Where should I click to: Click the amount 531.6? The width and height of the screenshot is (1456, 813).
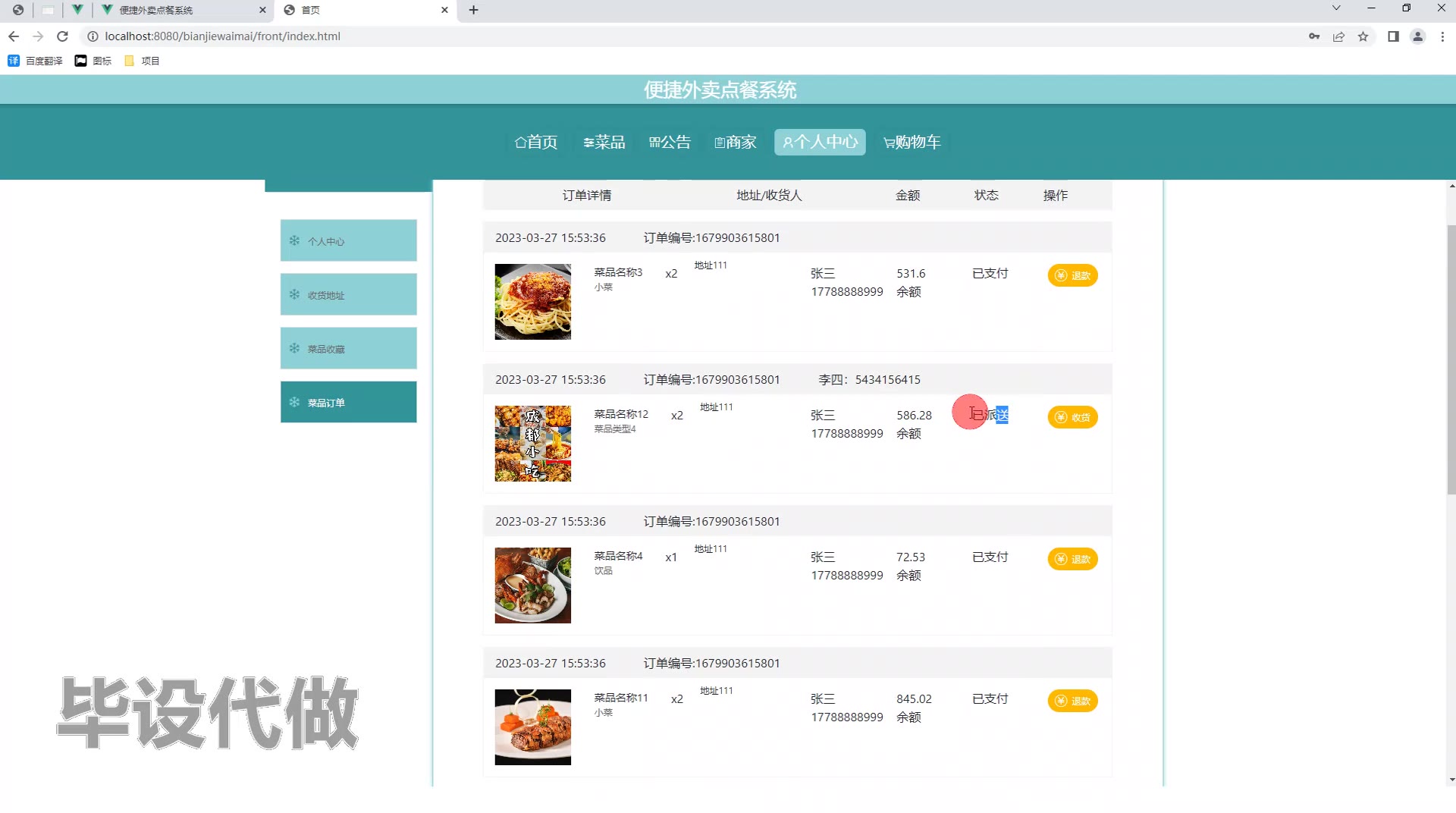[911, 273]
